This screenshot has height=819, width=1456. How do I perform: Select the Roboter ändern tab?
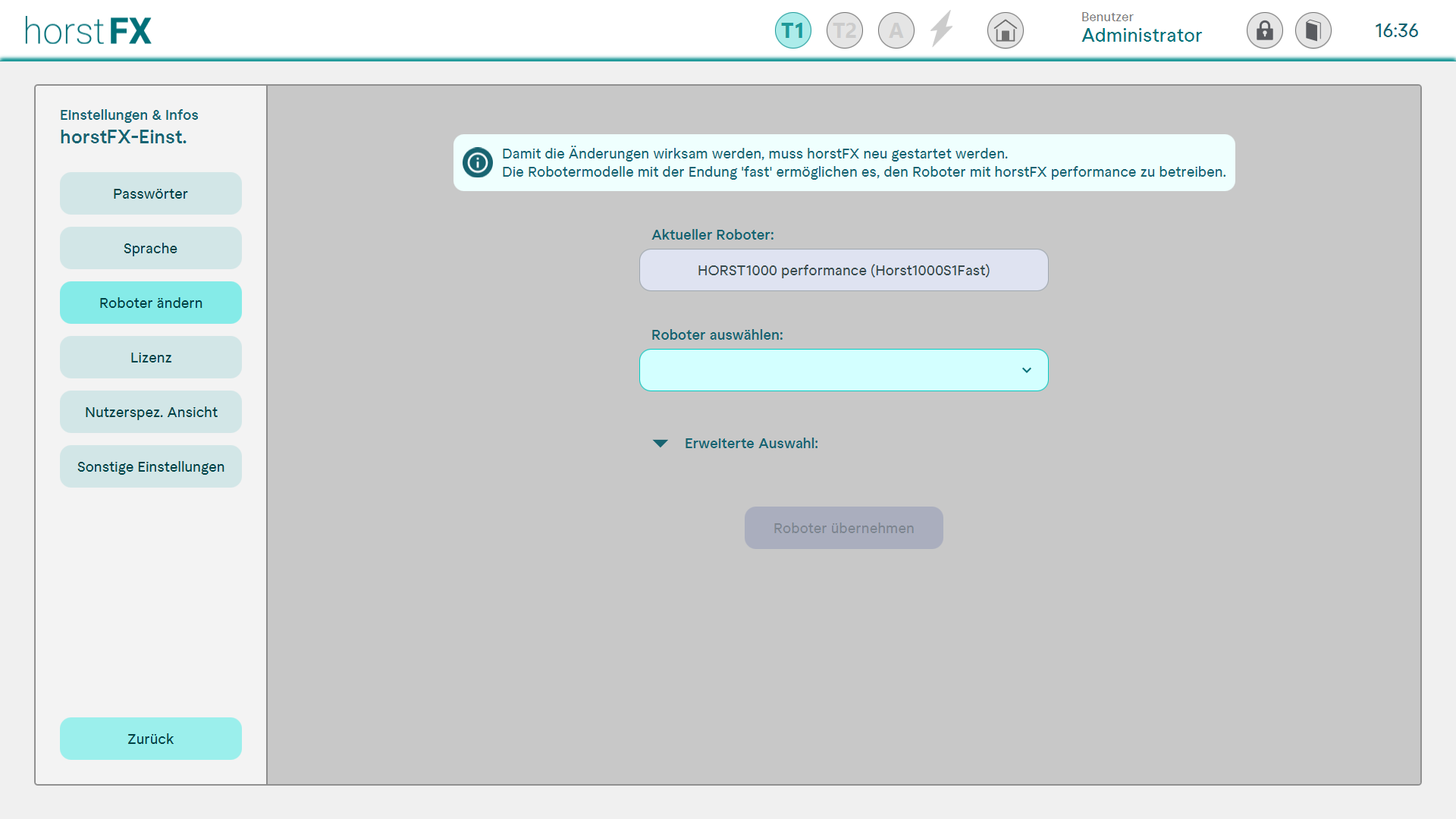tap(150, 303)
